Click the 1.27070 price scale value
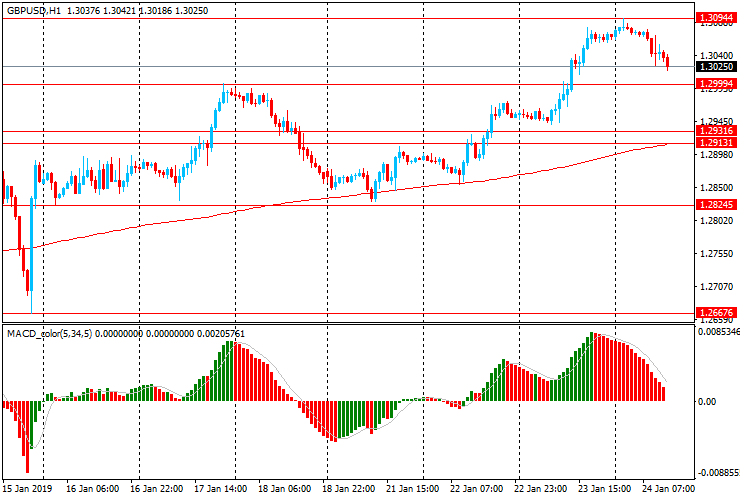This screenshot has width=740, height=500. point(716,287)
